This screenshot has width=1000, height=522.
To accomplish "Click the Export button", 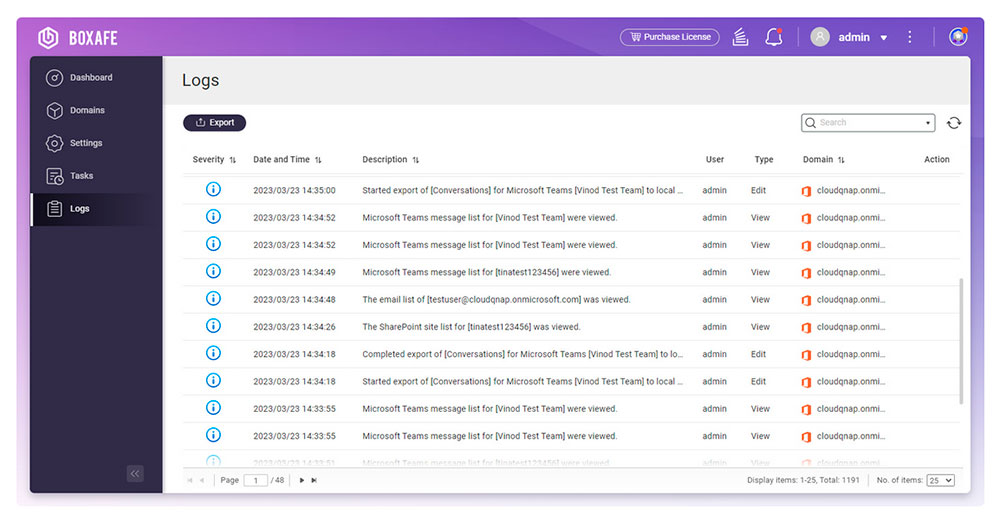I will point(214,123).
